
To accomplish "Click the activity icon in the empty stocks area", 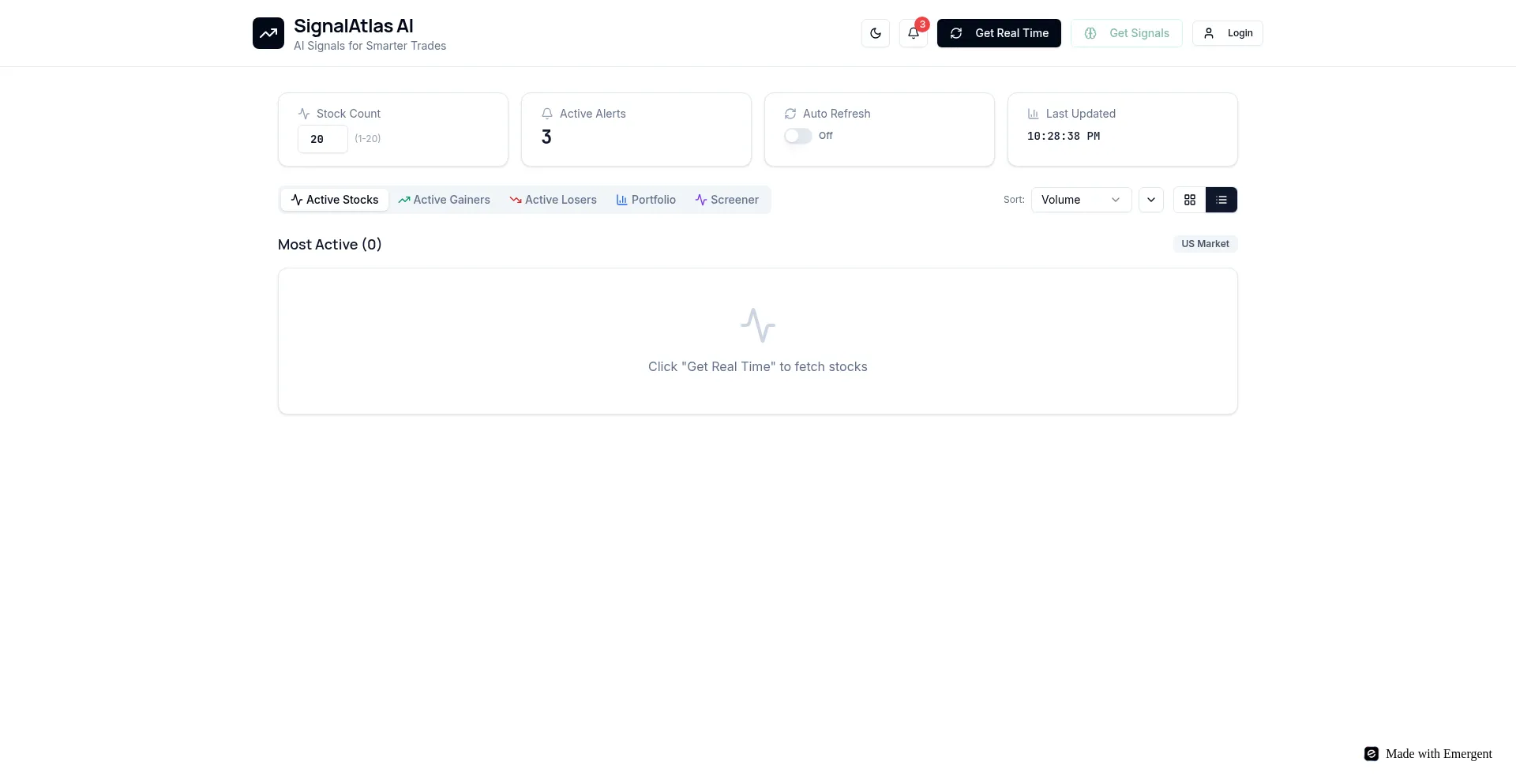I will click(x=757, y=324).
